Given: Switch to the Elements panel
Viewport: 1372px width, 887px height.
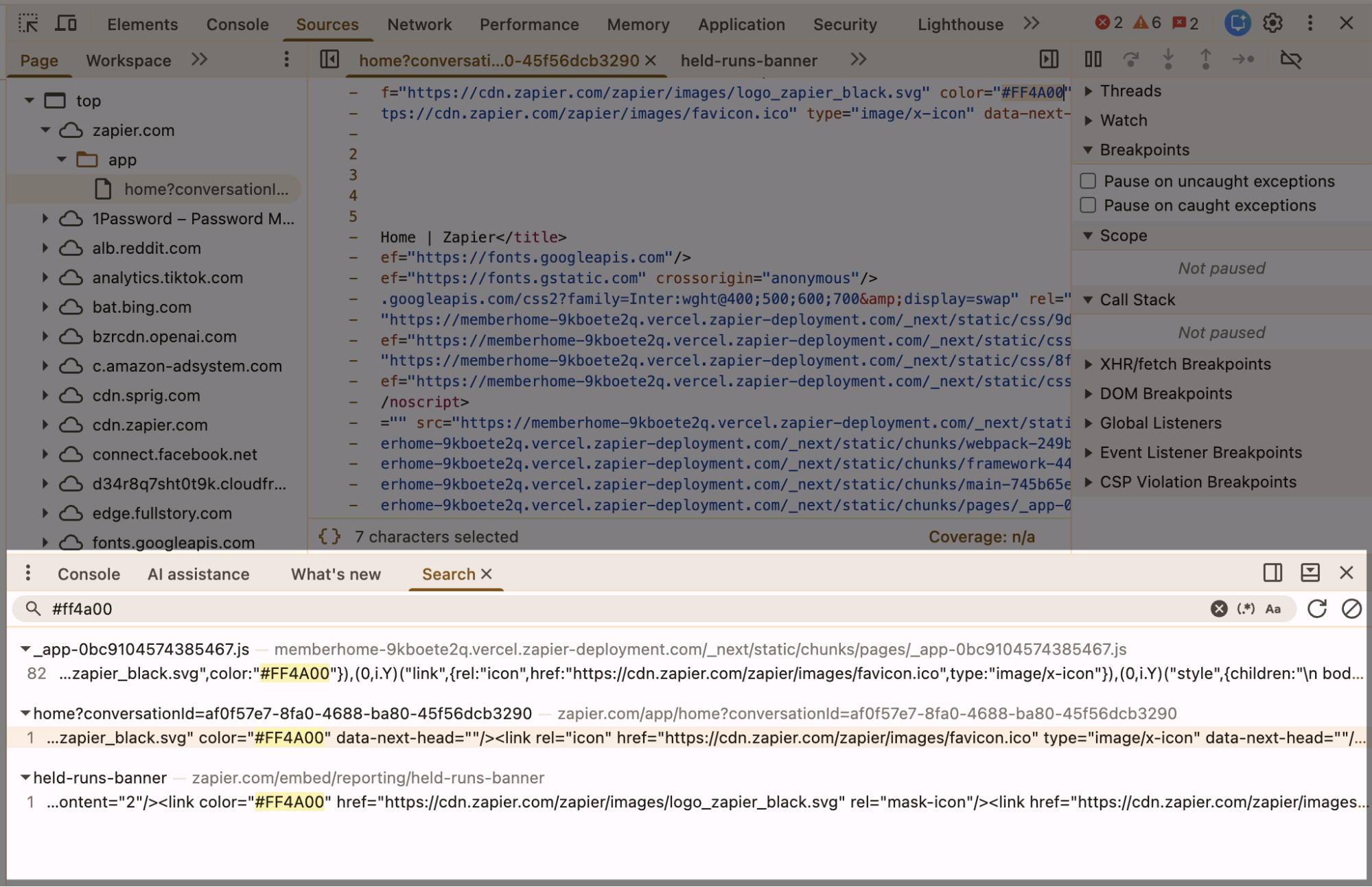Looking at the screenshot, I should coord(143,24).
